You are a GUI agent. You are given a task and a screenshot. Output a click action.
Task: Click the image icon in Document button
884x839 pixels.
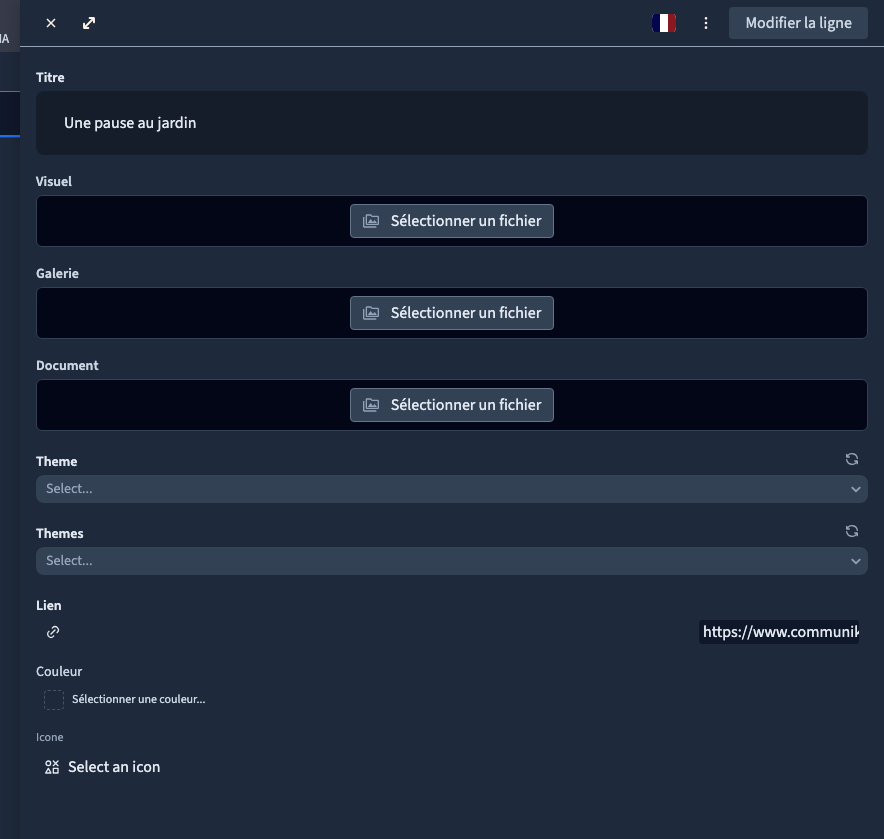(371, 405)
